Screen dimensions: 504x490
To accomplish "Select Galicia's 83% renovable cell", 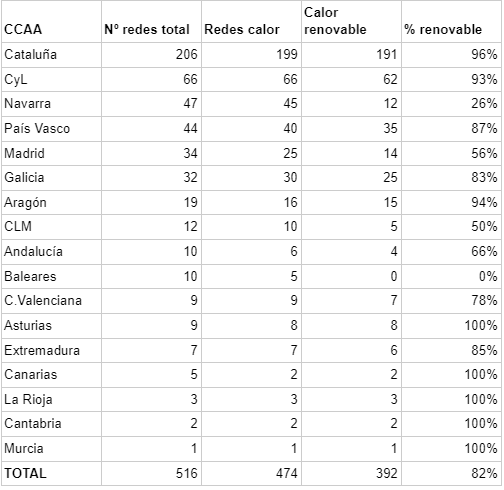I will pyautogui.click(x=451, y=178).
